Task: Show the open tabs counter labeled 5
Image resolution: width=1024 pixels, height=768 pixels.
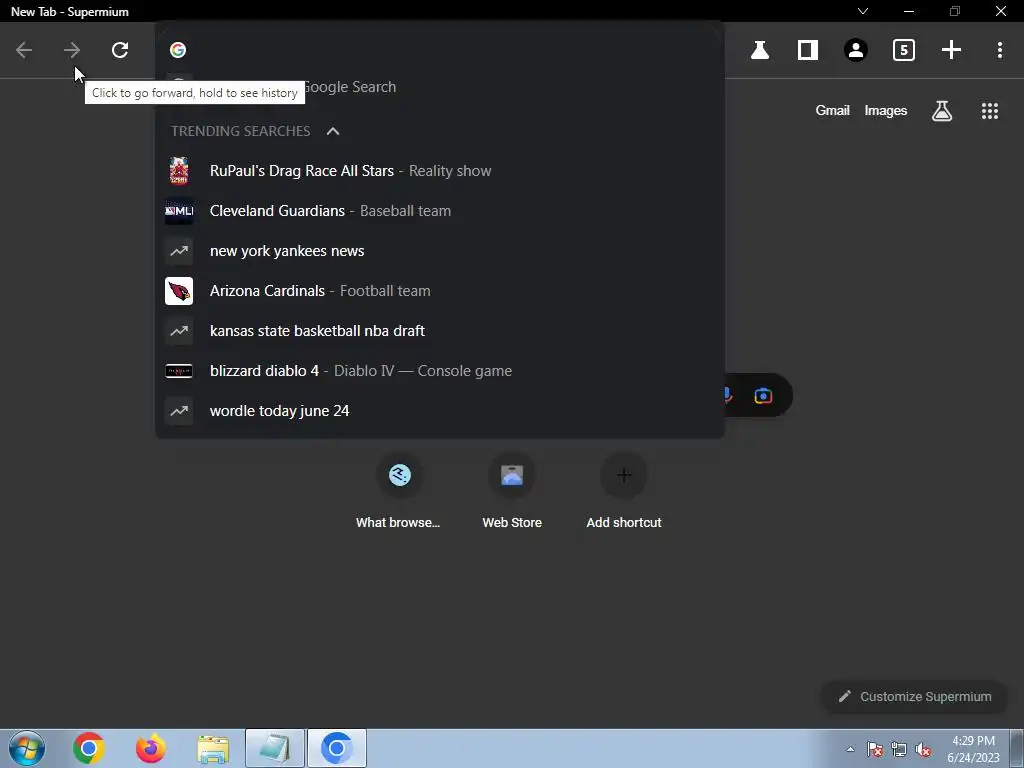Action: (904, 50)
